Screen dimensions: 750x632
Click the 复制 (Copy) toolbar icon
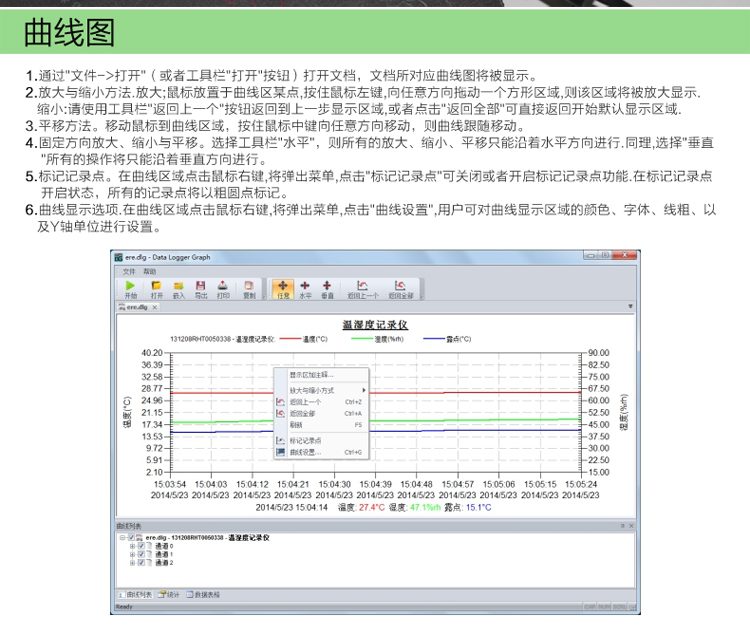point(249,286)
